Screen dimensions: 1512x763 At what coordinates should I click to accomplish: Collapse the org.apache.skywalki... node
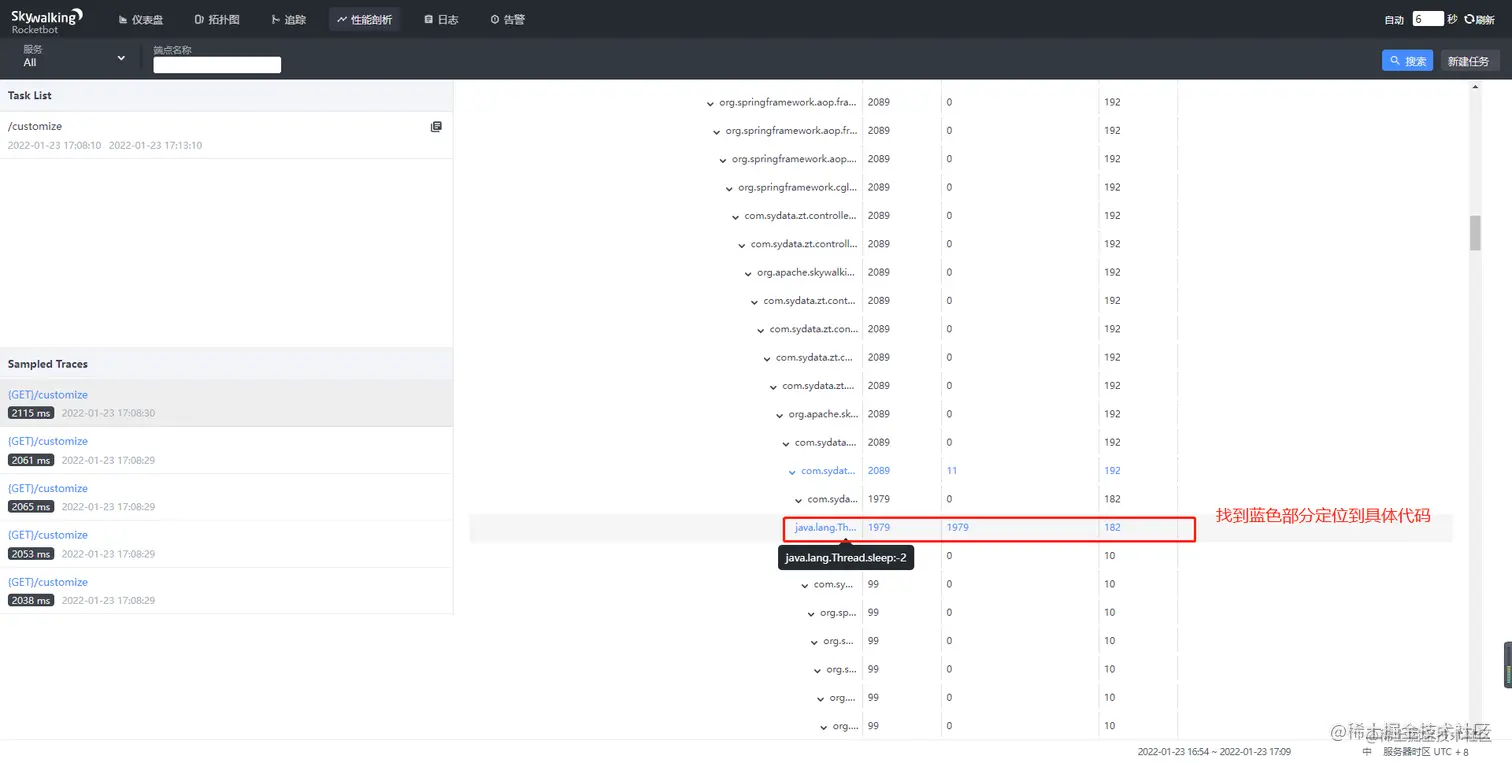coord(748,273)
